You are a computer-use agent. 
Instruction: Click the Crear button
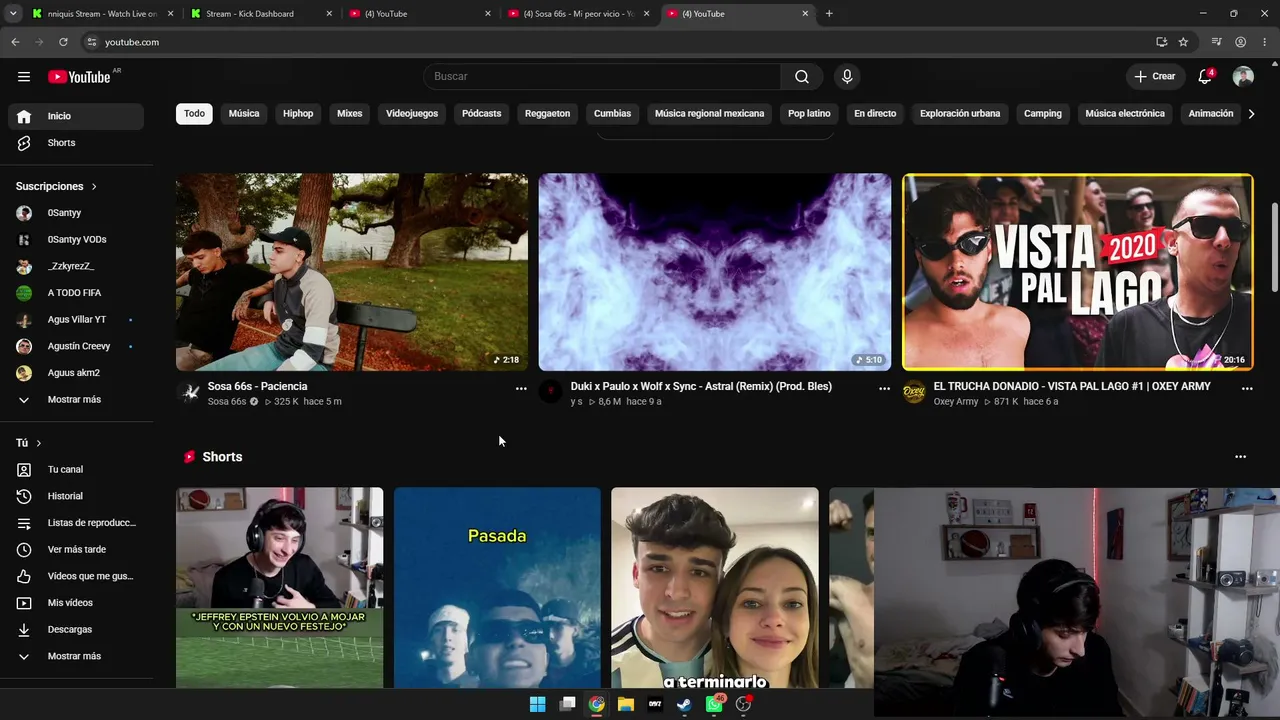[1155, 77]
